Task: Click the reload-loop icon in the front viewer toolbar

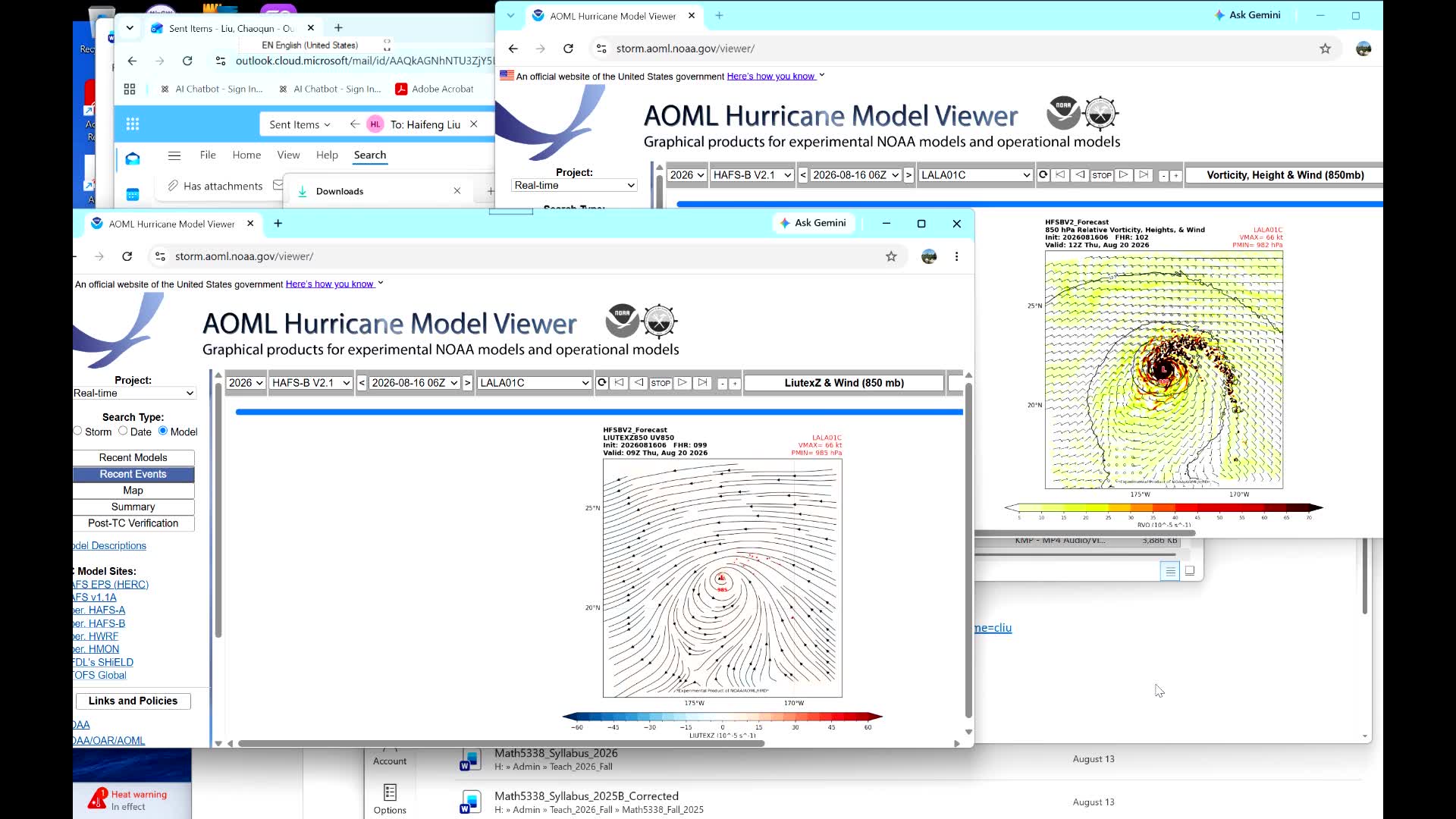Action: 602,383
